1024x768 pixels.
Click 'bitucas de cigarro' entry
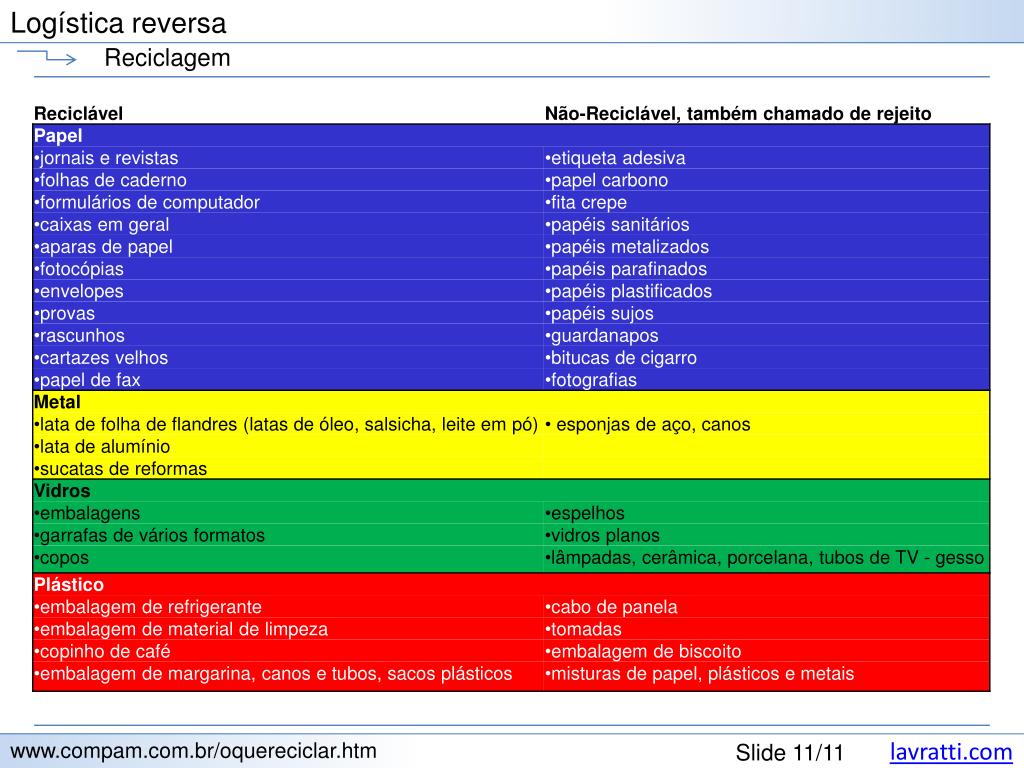point(621,358)
